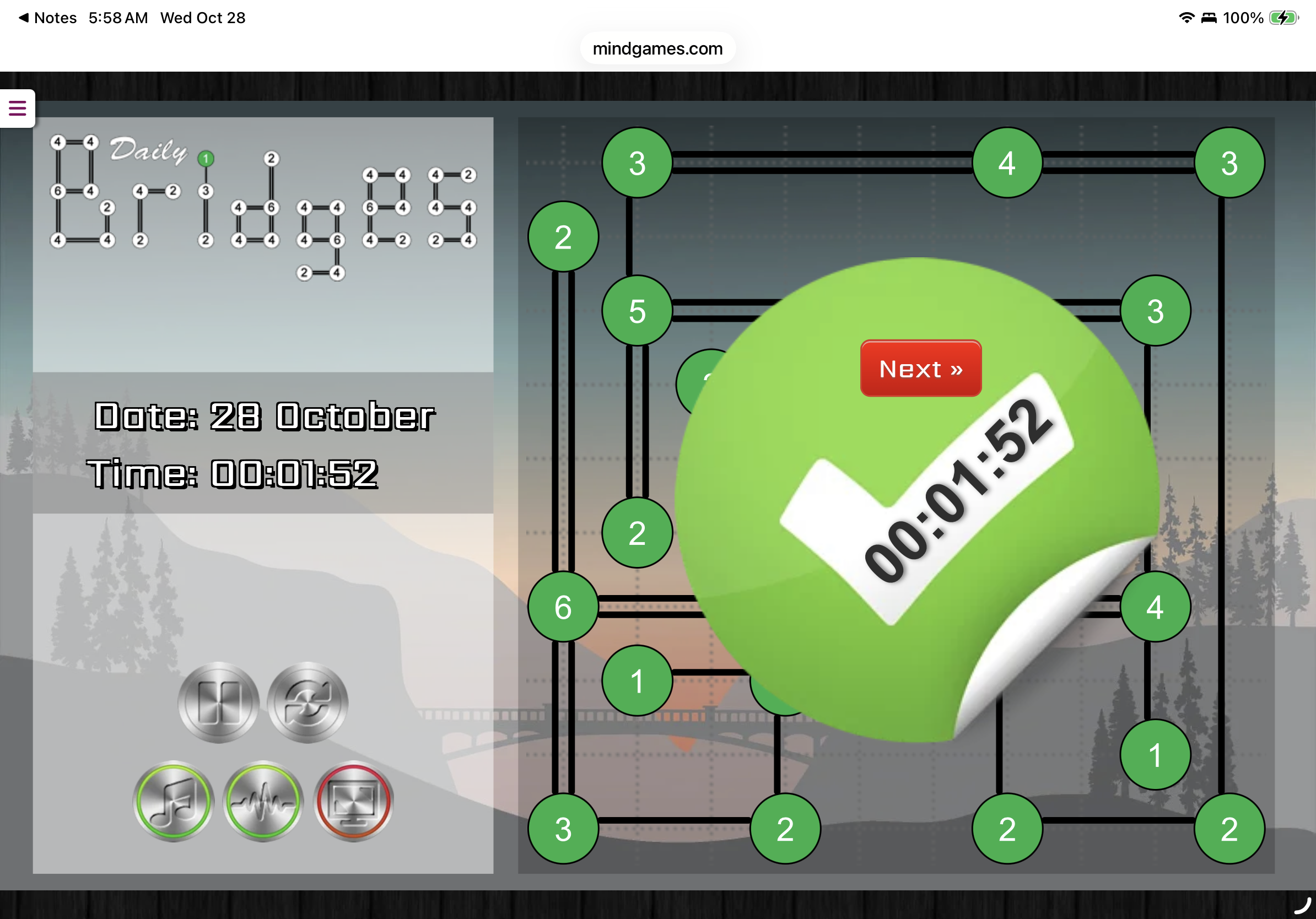Go back to Notes app

tap(47, 18)
